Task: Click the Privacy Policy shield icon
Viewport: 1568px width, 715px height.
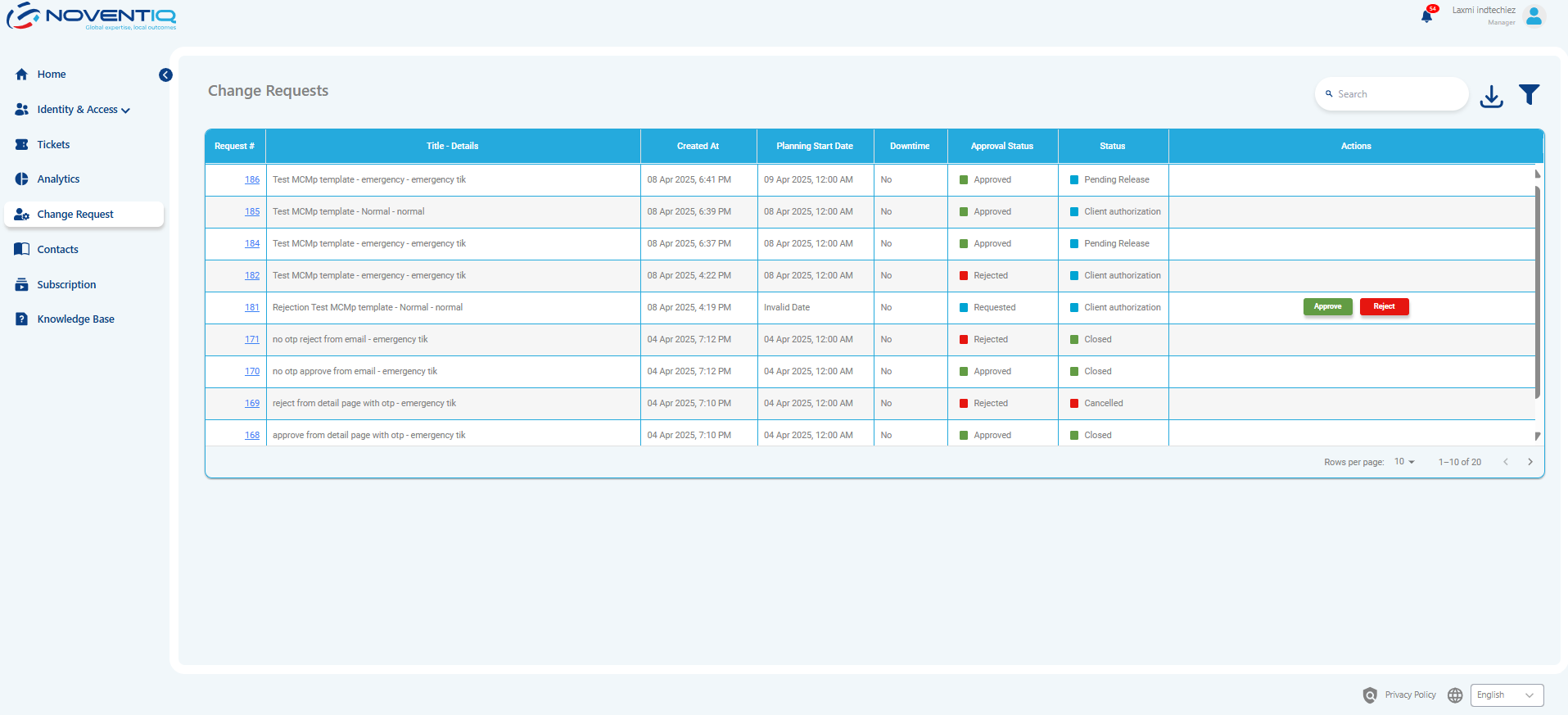Action: click(1370, 695)
